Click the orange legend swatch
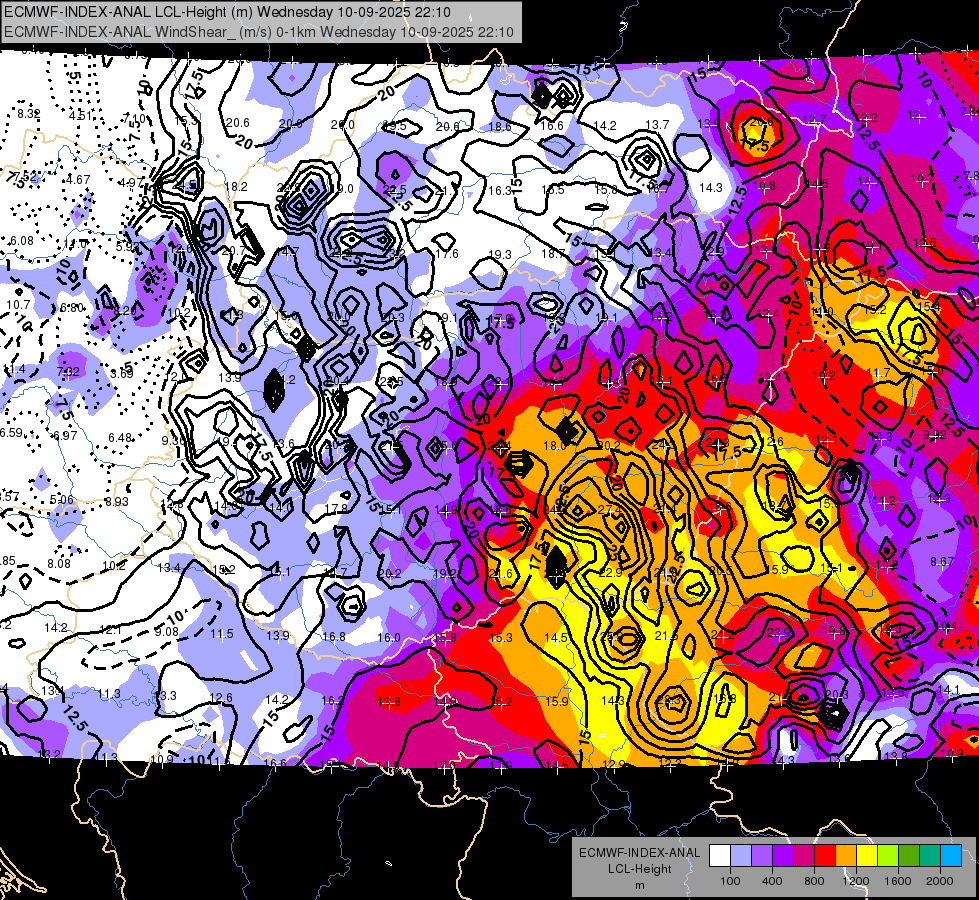The width and height of the screenshot is (979, 900). [845, 856]
